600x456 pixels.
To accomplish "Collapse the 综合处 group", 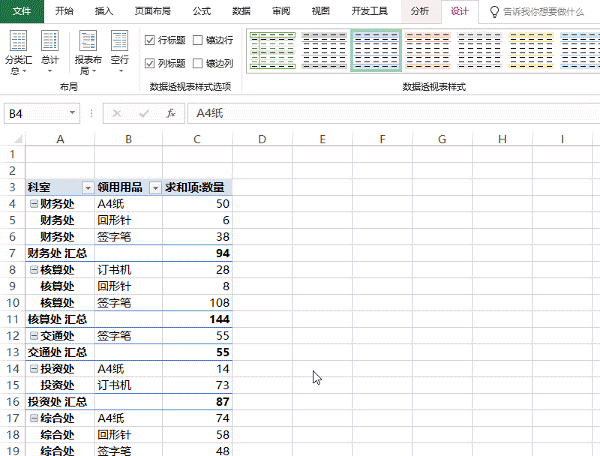I will click(x=34, y=418).
